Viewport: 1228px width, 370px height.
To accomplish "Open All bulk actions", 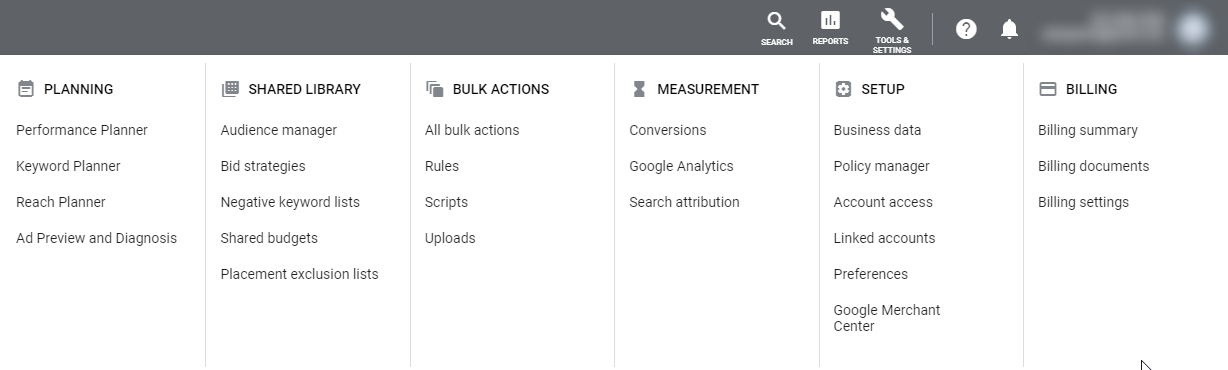I will 472,130.
